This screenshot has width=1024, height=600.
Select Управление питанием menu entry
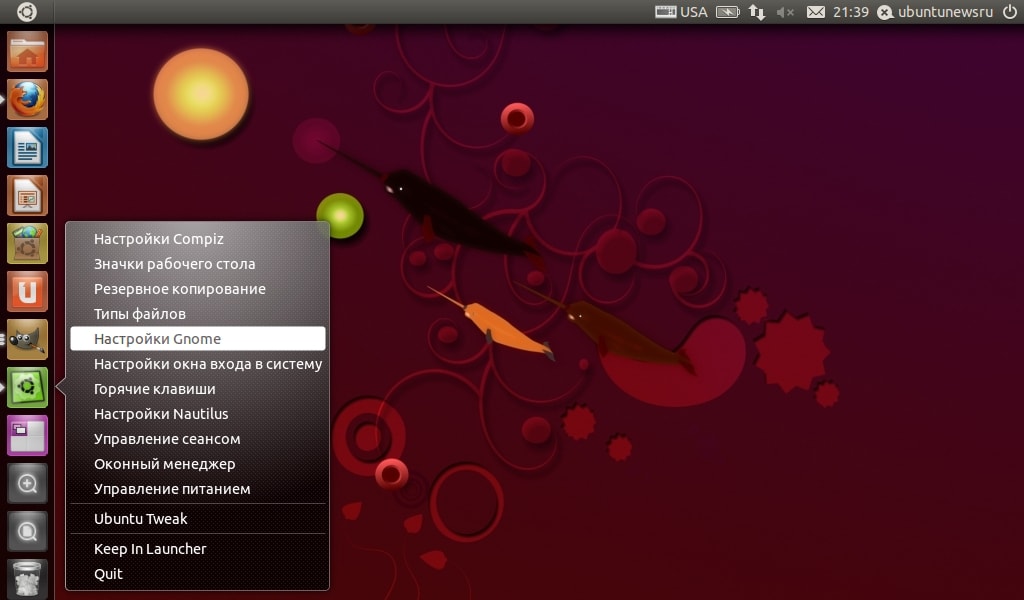click(x=197, y=489)
